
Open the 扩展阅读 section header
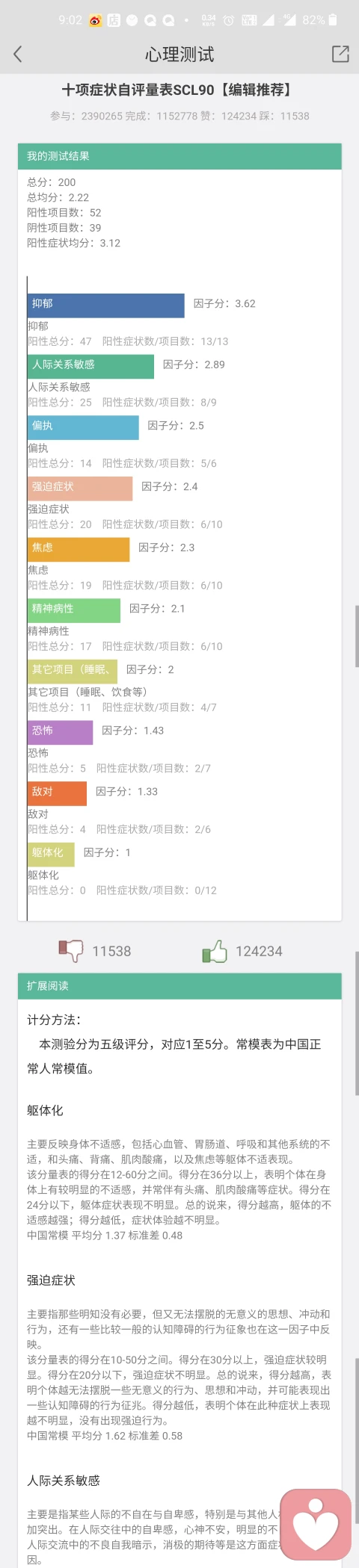(x=179, y=986)
